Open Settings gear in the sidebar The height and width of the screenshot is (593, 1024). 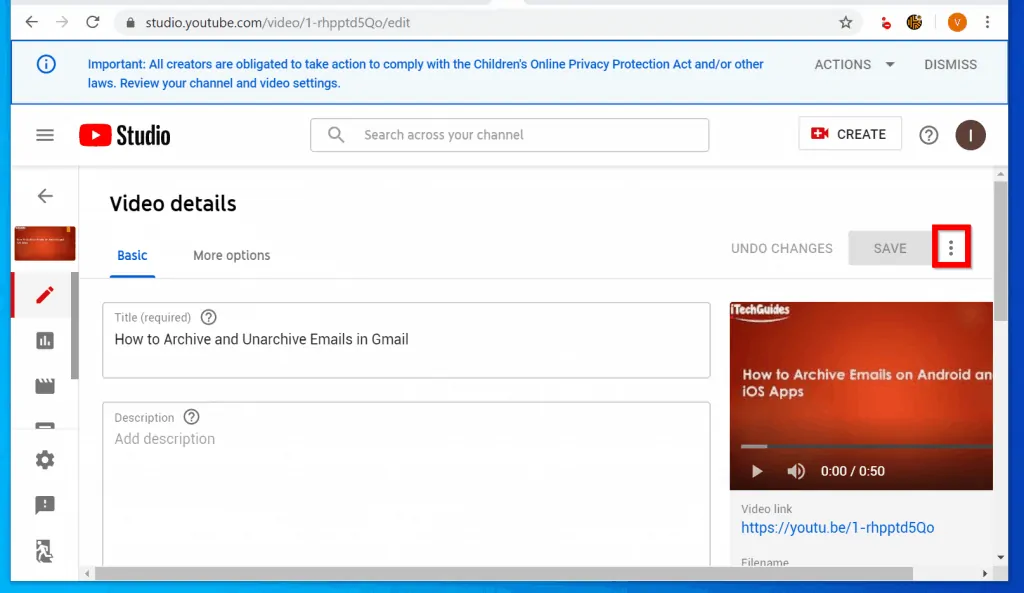pyautogui.click(x=45, y=460)
